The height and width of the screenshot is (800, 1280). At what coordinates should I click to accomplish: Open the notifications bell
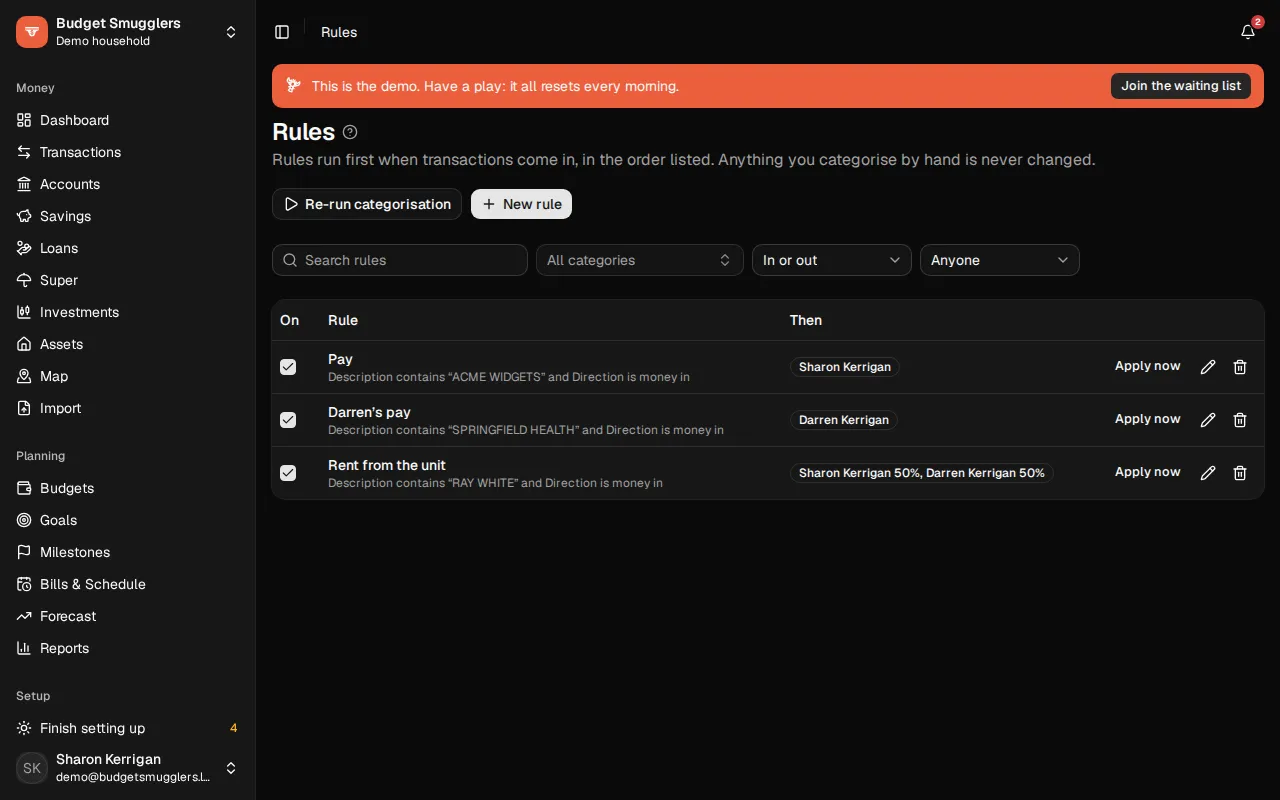1248,32
